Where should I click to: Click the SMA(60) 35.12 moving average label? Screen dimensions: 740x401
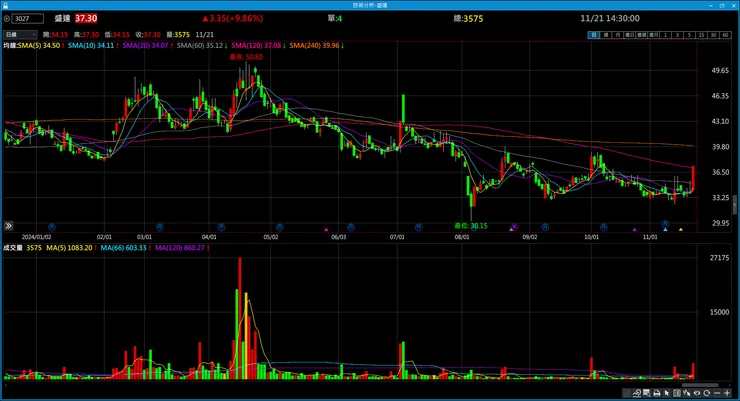point(202,45)
